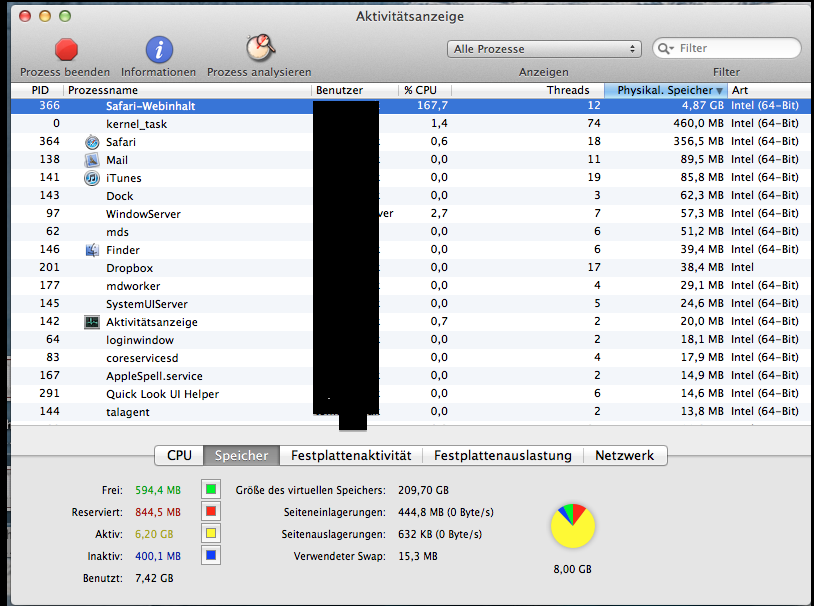Click thread count 74 for kernel_task
Viewport: 814px width, 606px height.
click(x=594, y=124)
